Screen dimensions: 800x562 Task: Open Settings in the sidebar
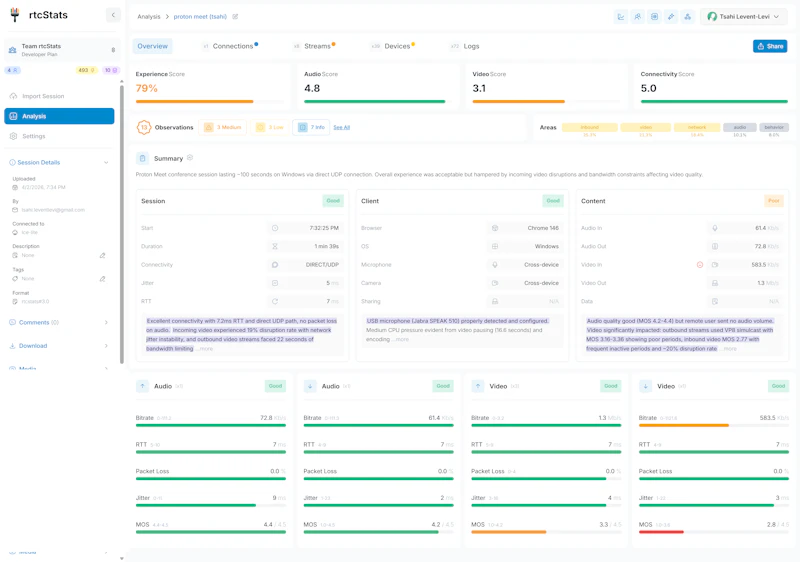(x=59, y=136)
